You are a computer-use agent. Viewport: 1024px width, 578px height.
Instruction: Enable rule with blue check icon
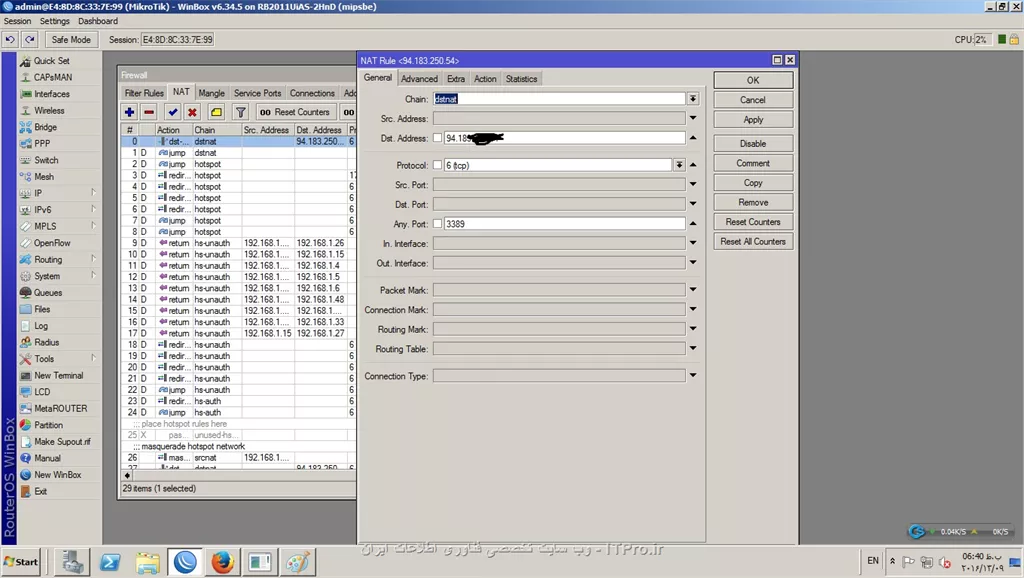(172, 112)
